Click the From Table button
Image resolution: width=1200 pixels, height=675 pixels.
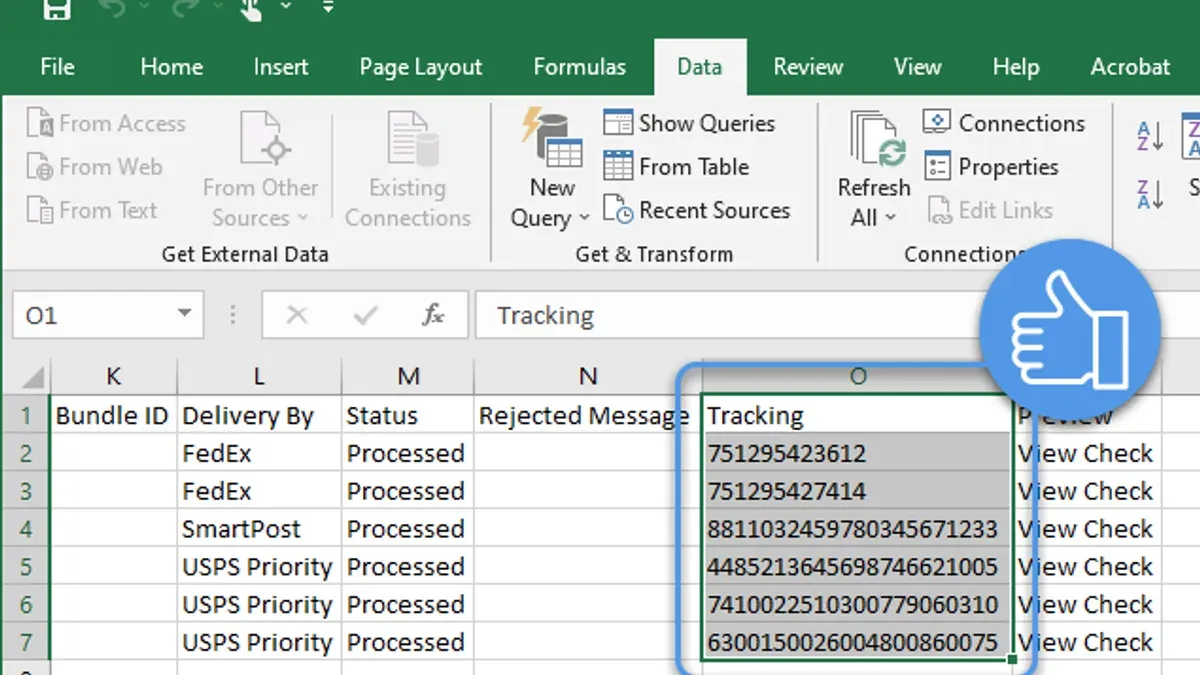[x=677, y=167]
